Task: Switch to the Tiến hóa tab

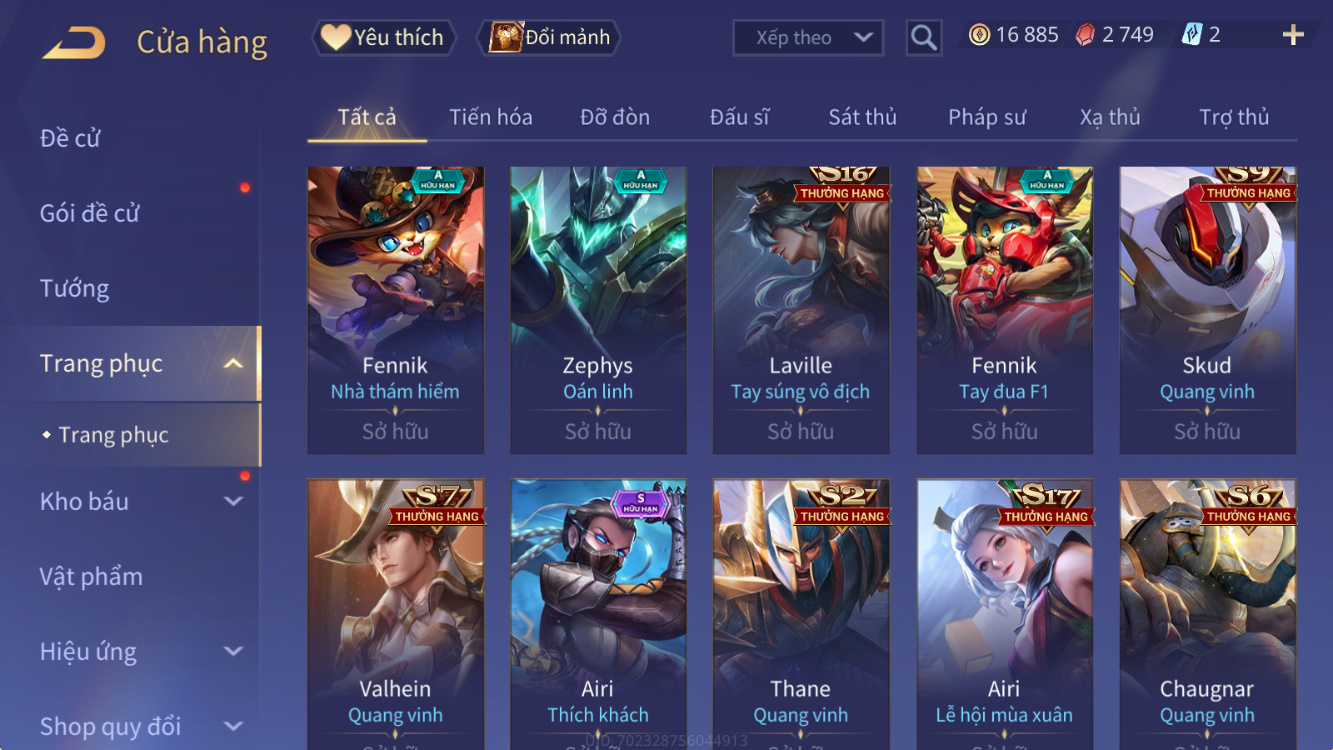Action: pyautogui.click(x=491, y=117)
